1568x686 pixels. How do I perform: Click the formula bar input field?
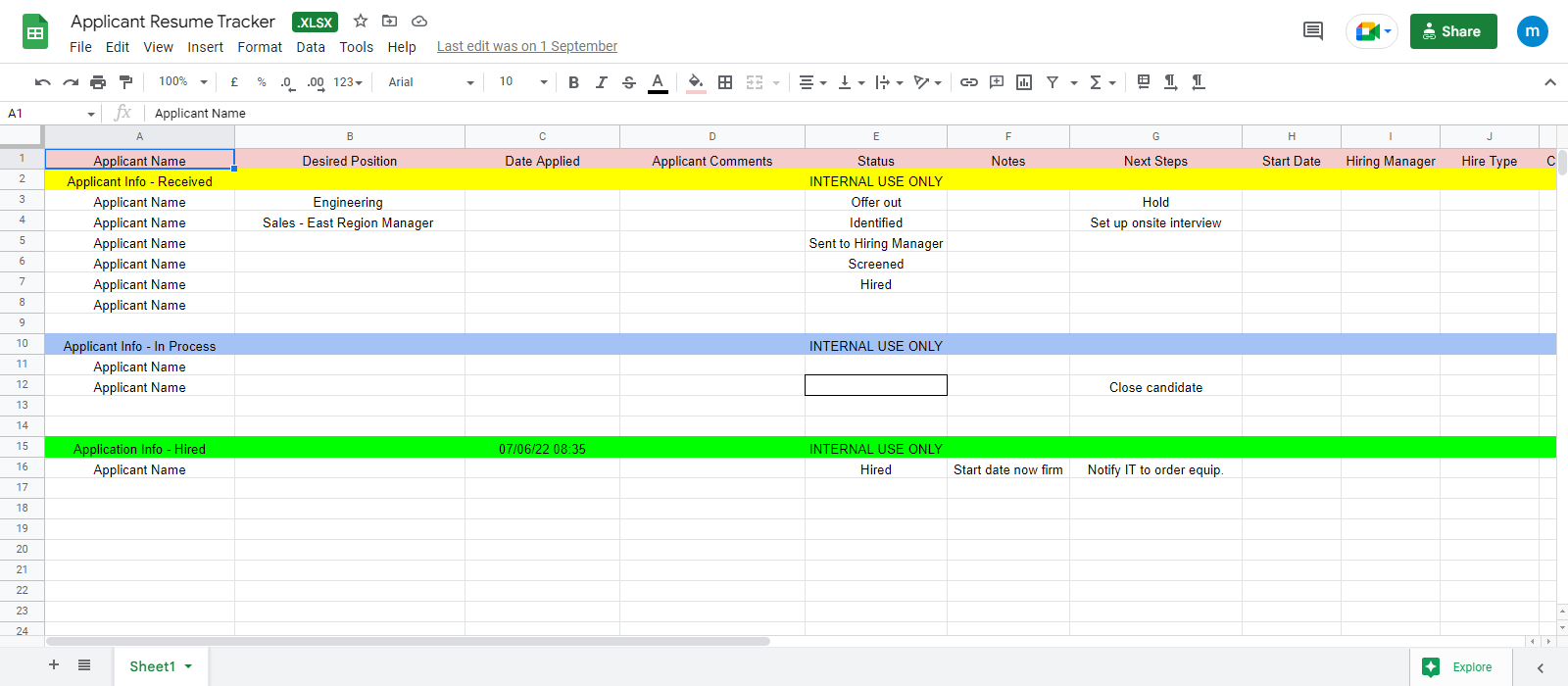pos(686,114)
